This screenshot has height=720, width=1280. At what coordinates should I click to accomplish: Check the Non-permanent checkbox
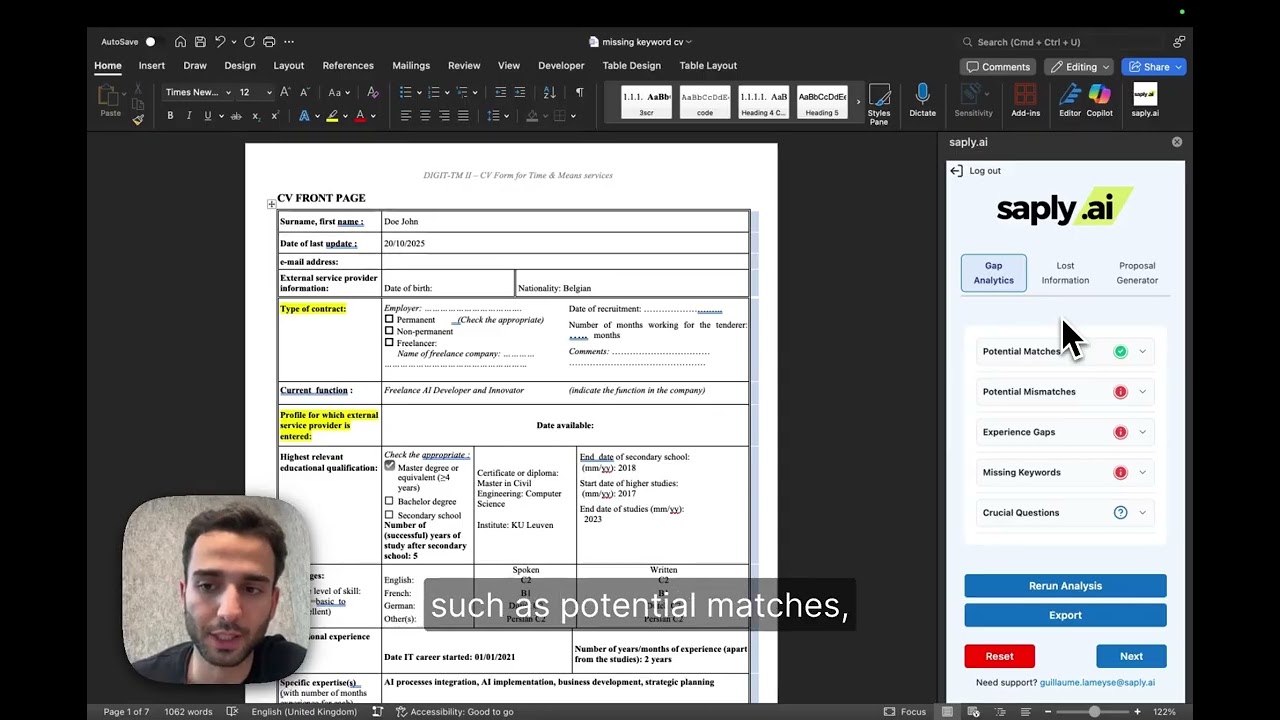click(x=389, y=331)
